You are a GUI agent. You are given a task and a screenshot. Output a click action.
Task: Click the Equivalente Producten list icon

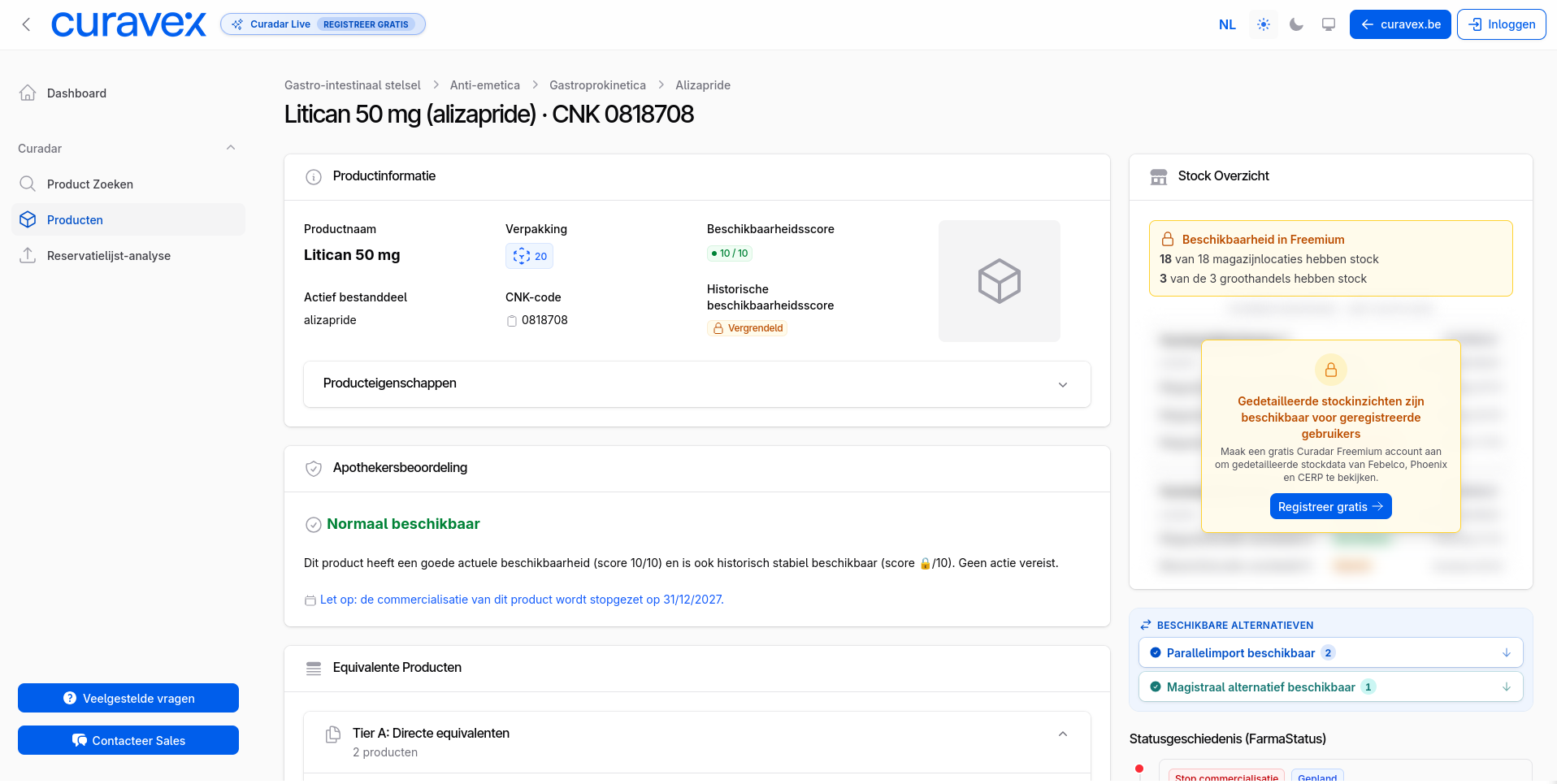coord(314,669)
